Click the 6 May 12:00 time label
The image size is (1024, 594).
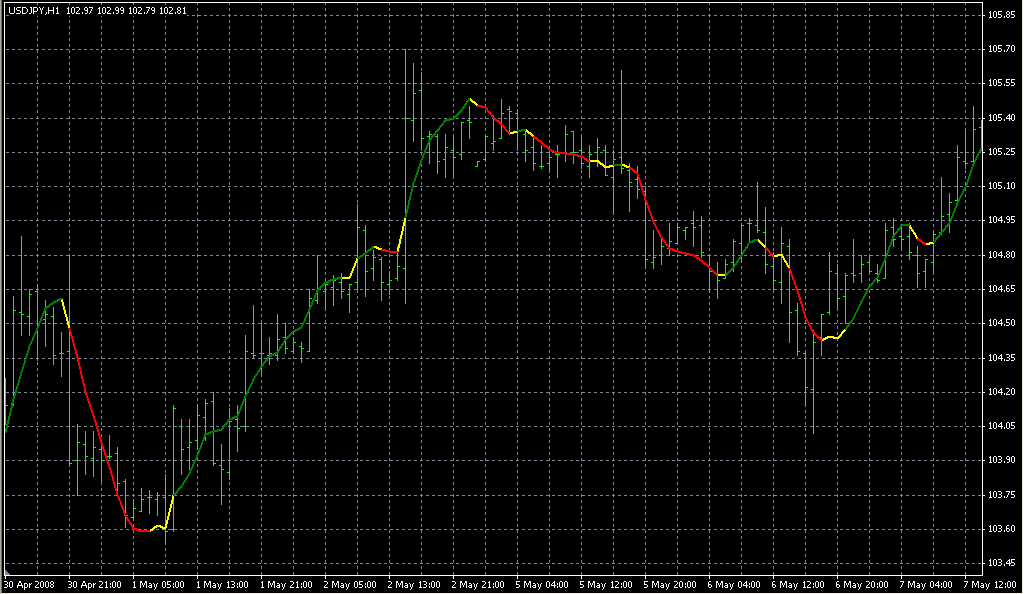click(798, 584)
